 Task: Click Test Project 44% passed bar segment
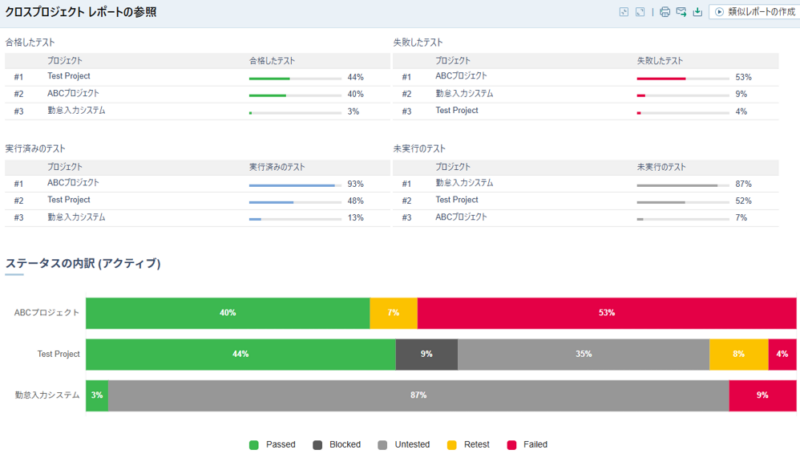(x=240, y=354)
